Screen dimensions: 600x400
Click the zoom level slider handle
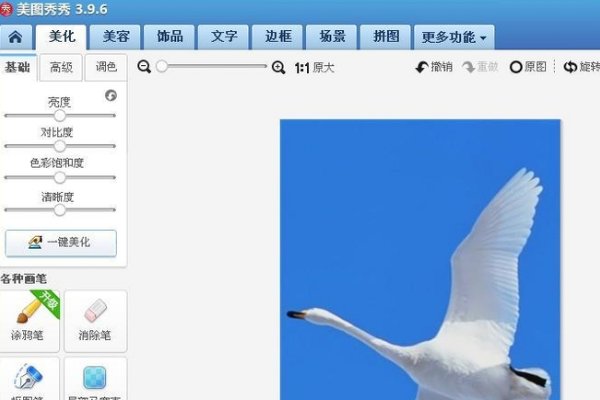162,66
